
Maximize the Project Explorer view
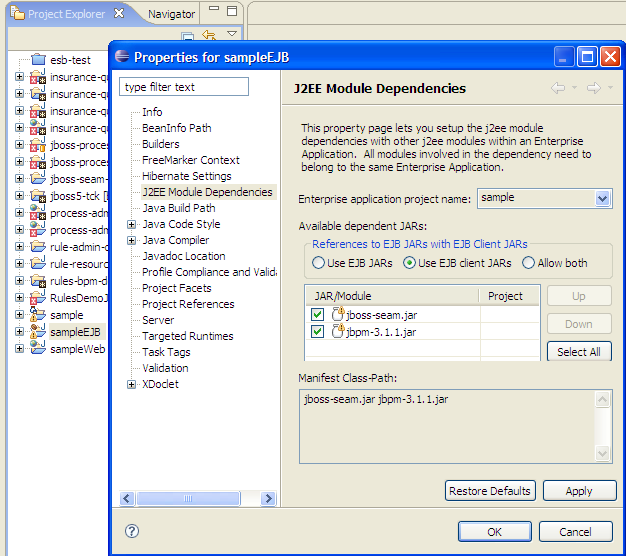click(x=232, y=11)
